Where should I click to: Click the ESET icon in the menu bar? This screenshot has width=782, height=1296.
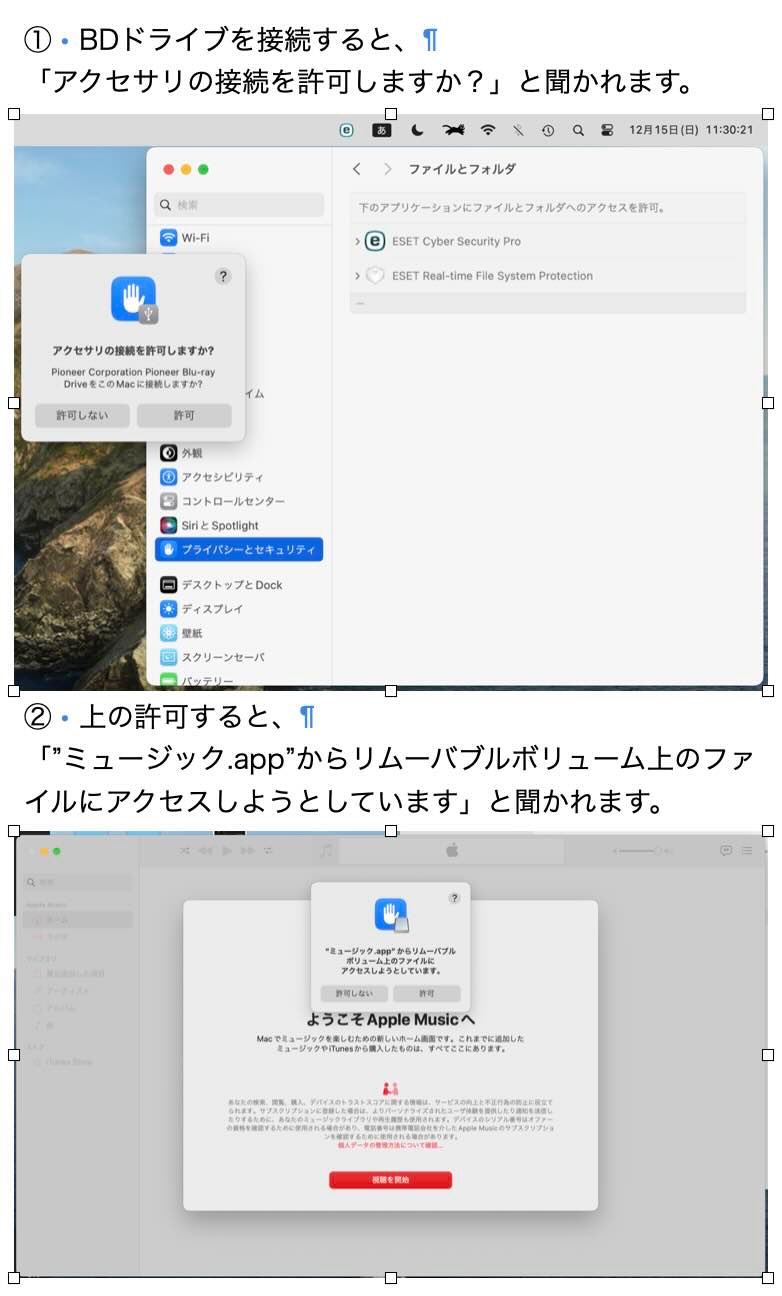tap(347, 130)
